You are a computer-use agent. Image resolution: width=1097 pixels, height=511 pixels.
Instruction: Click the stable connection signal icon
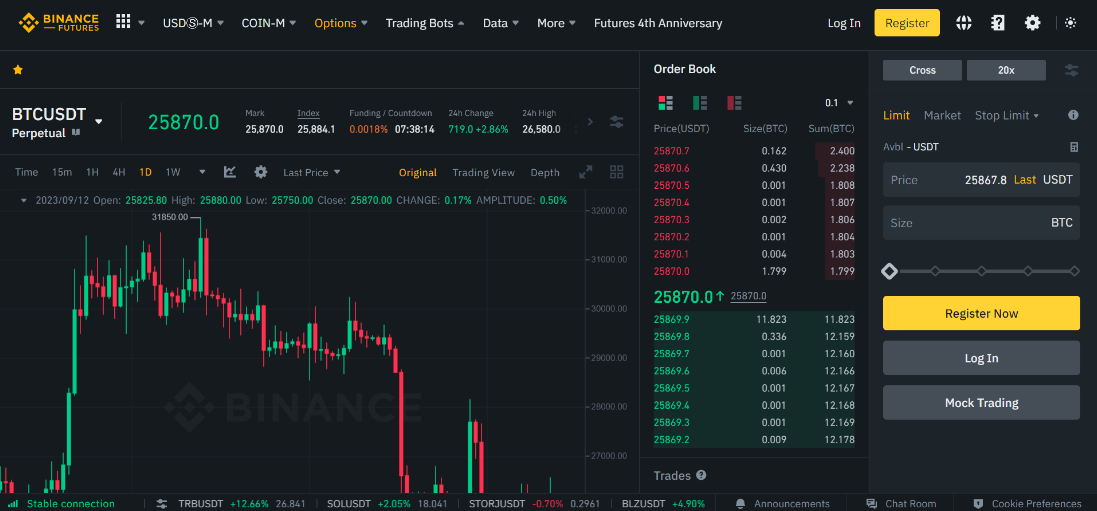click(x=13, y=503)
